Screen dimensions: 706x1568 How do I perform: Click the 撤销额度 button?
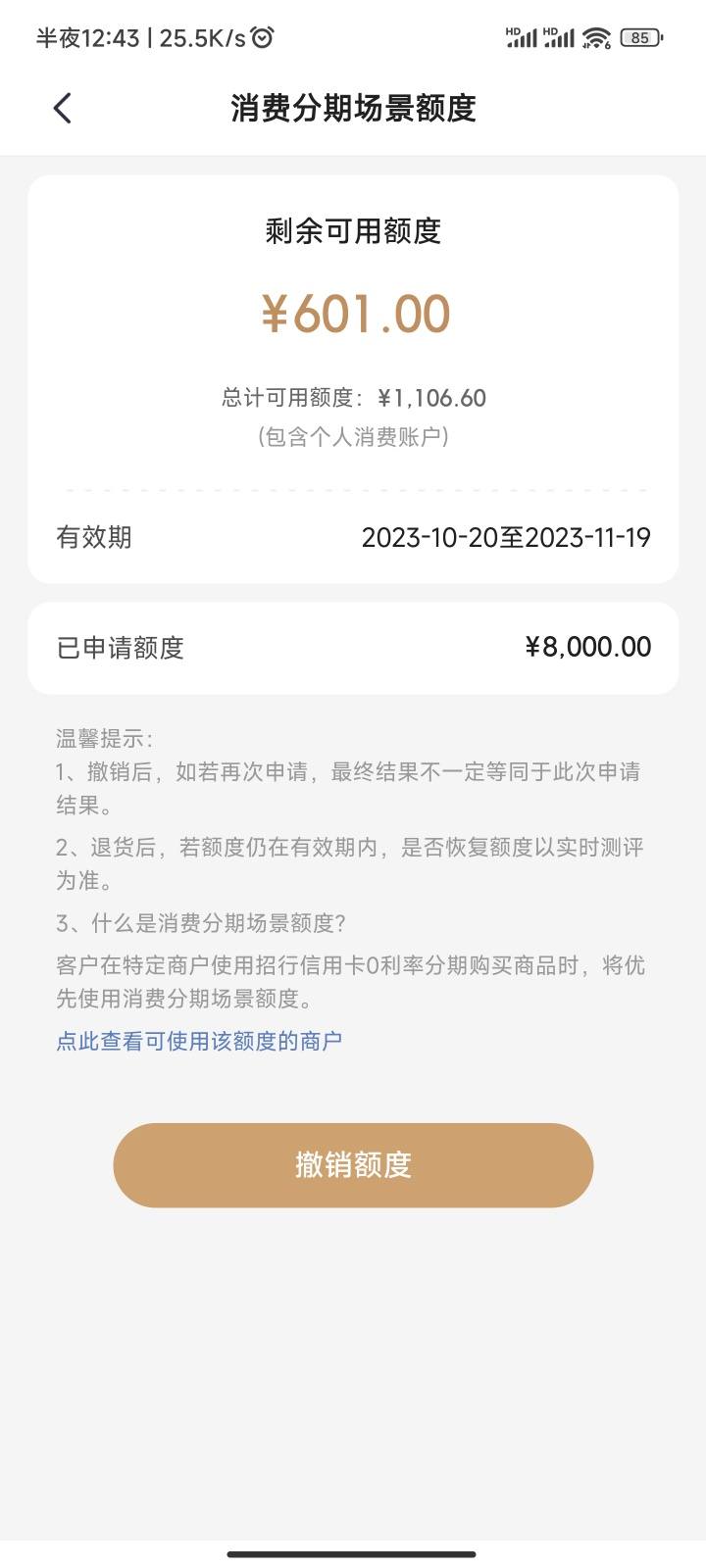pos(353,1165)
